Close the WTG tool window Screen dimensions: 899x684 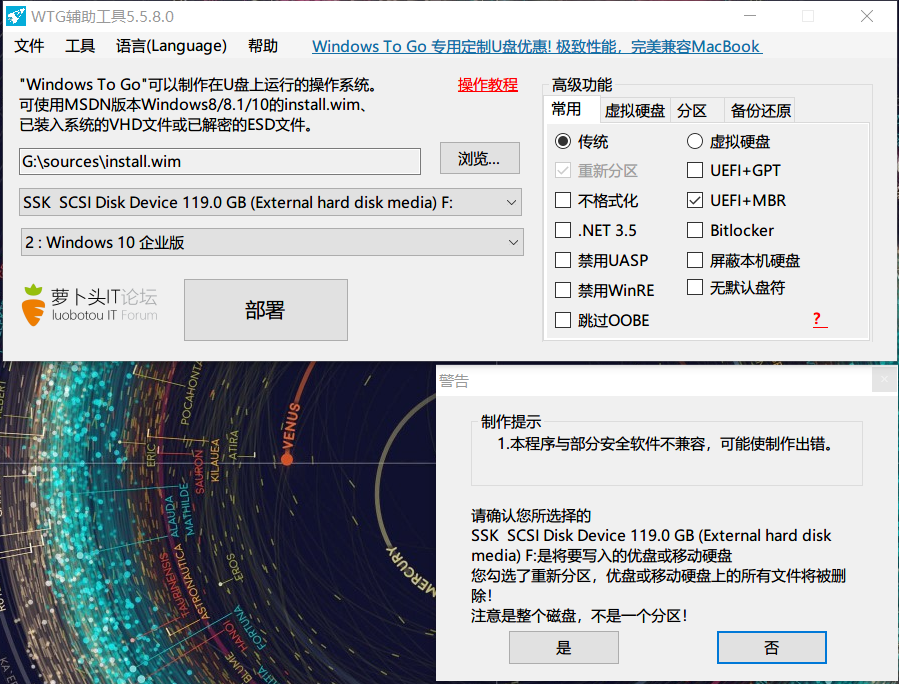[866, 16]
